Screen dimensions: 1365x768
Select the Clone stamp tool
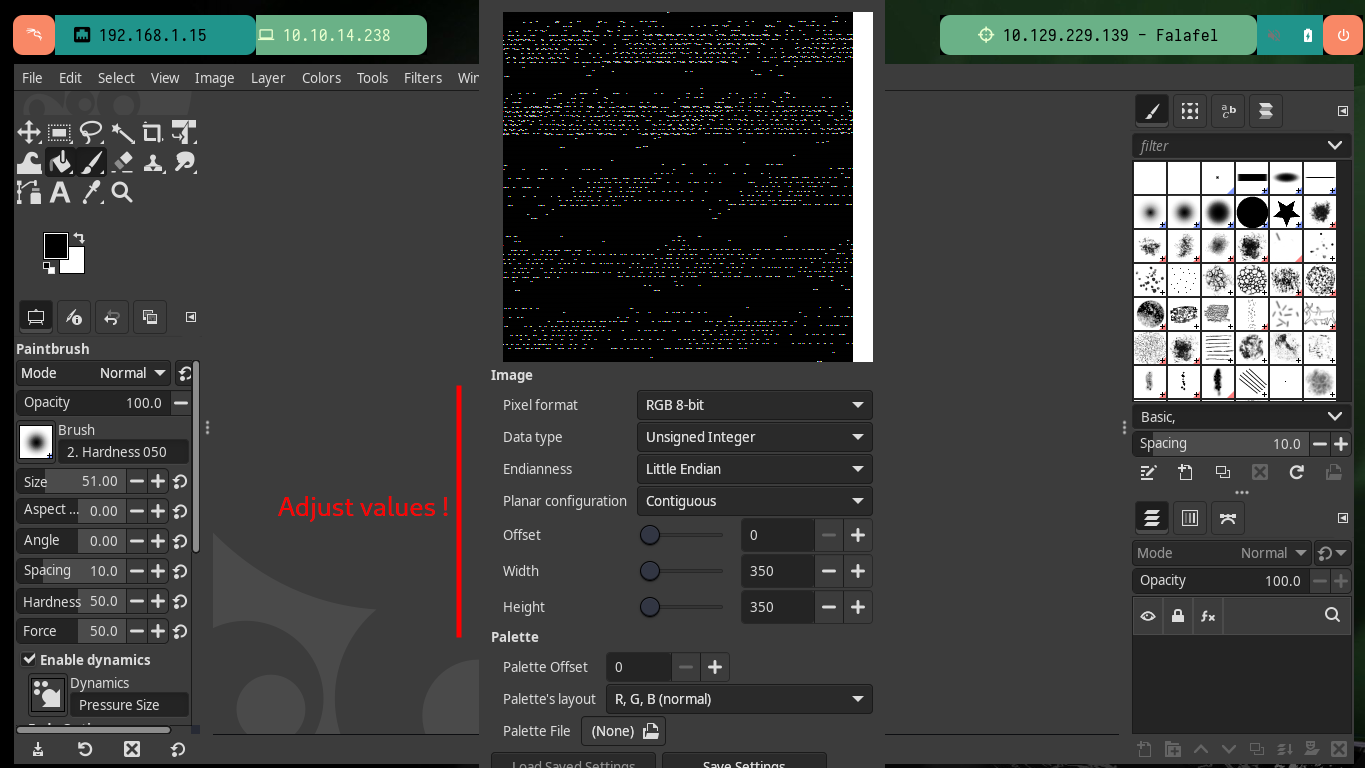point(153,162)
